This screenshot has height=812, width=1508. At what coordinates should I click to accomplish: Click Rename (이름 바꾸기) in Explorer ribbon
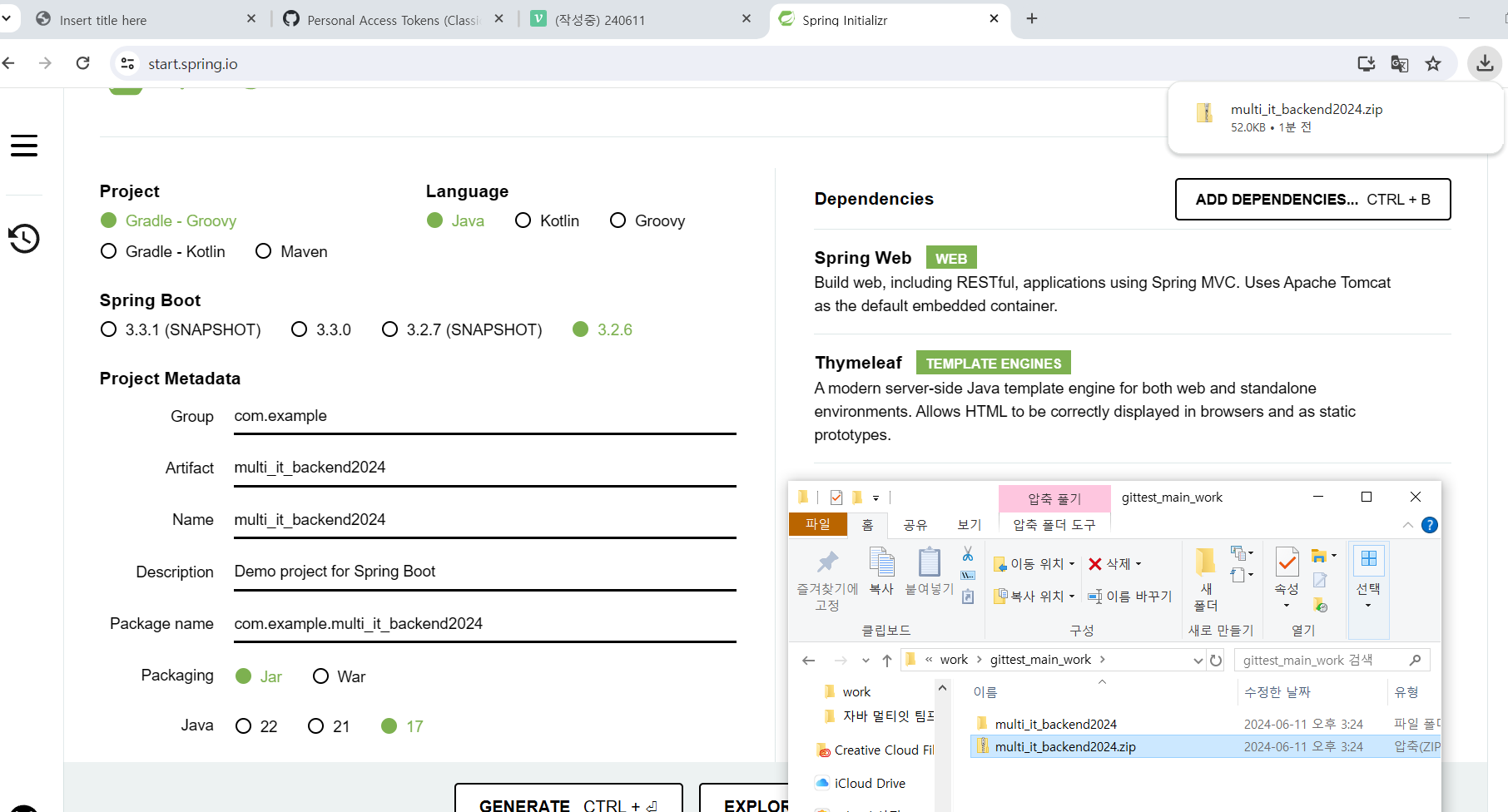click(1130, 597)
